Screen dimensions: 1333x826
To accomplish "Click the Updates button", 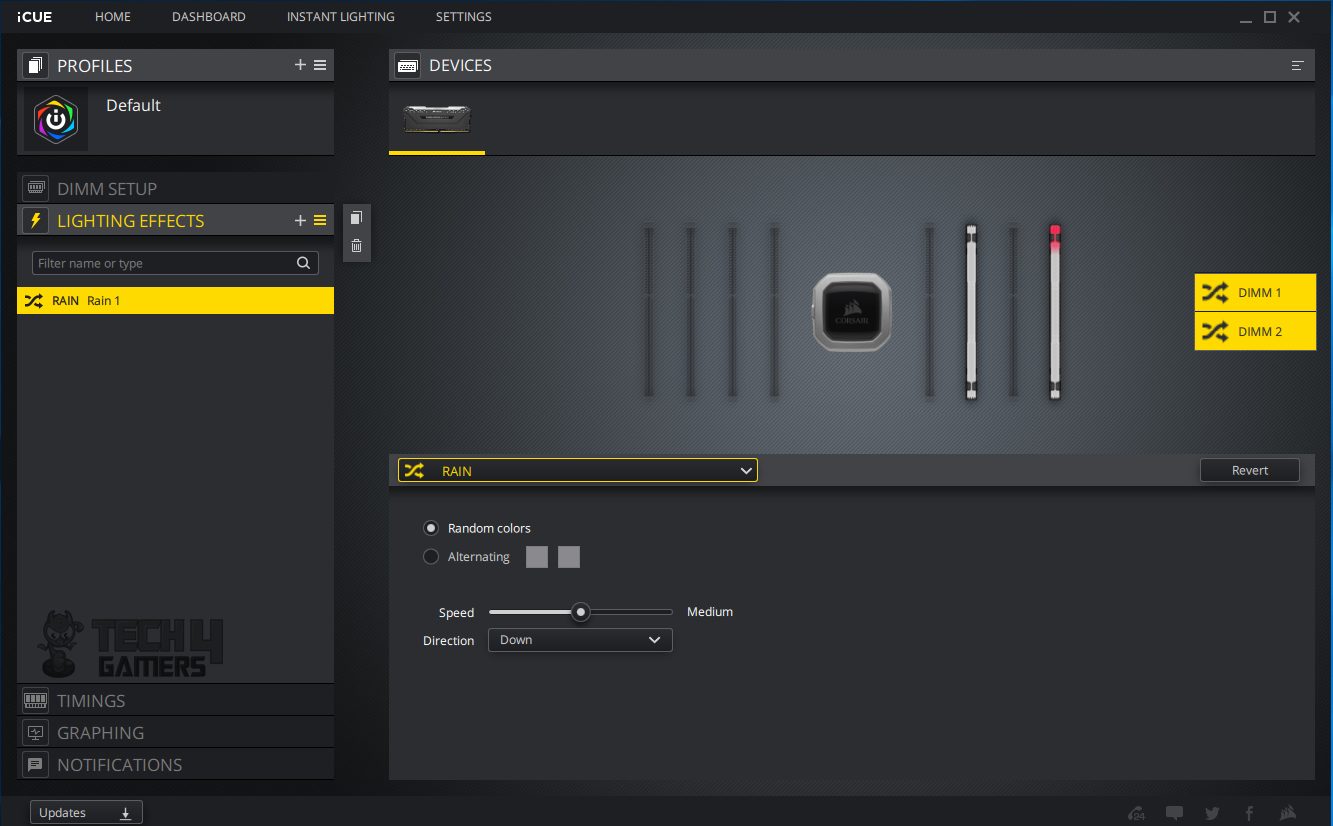I will (86, 813).
